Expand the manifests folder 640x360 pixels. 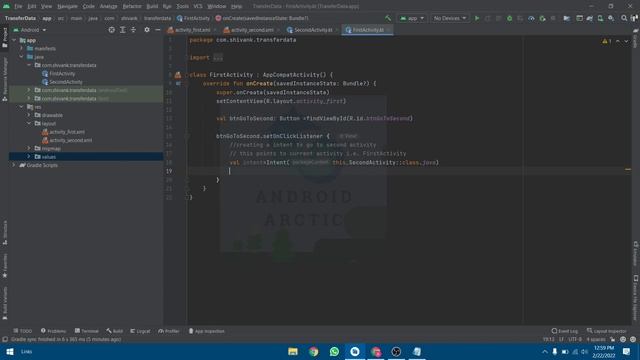22,49
